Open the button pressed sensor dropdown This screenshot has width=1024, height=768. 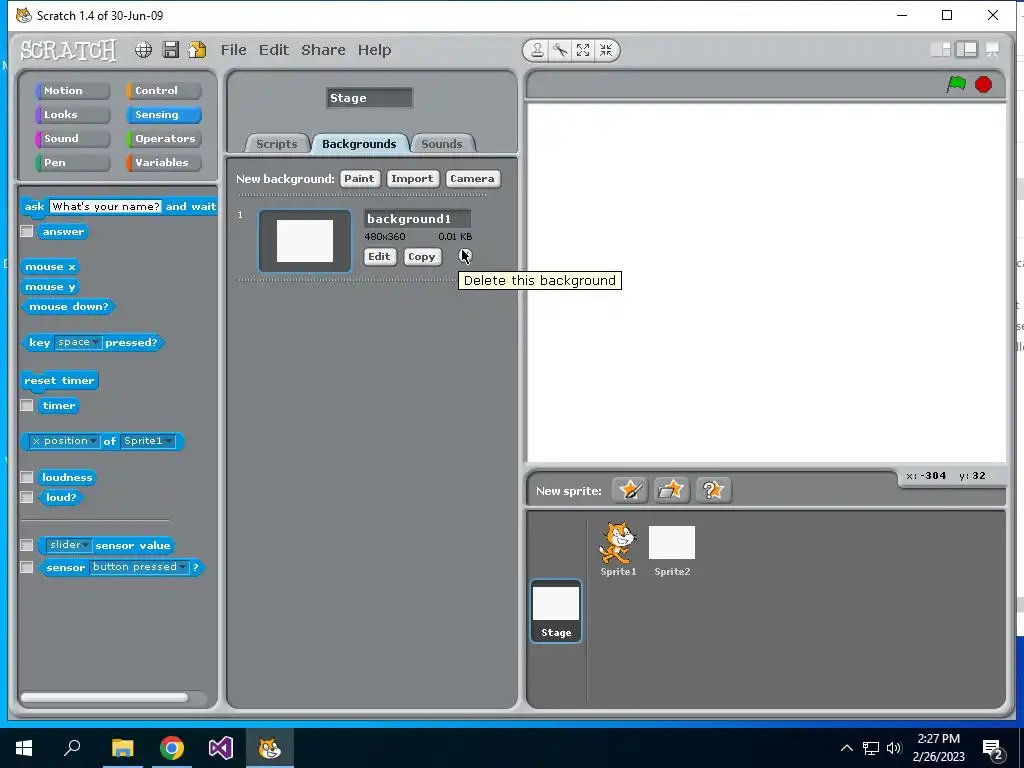pos(139,567)
